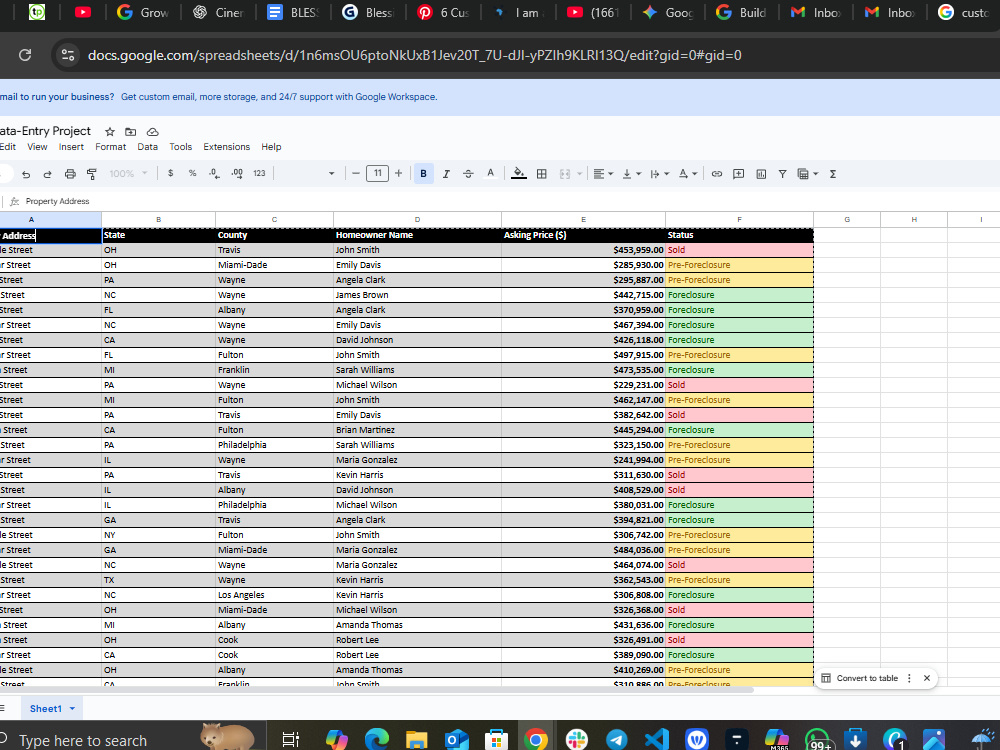Print the spreadsheet using the printer icon

click(x=70, y=173)
